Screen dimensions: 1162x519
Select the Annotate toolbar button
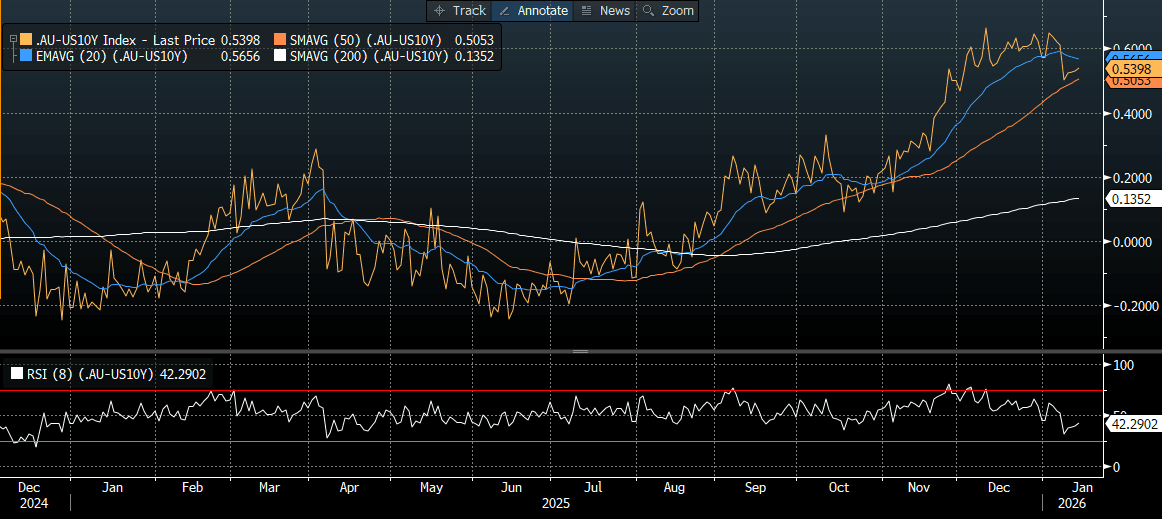(x=533, y=11)
